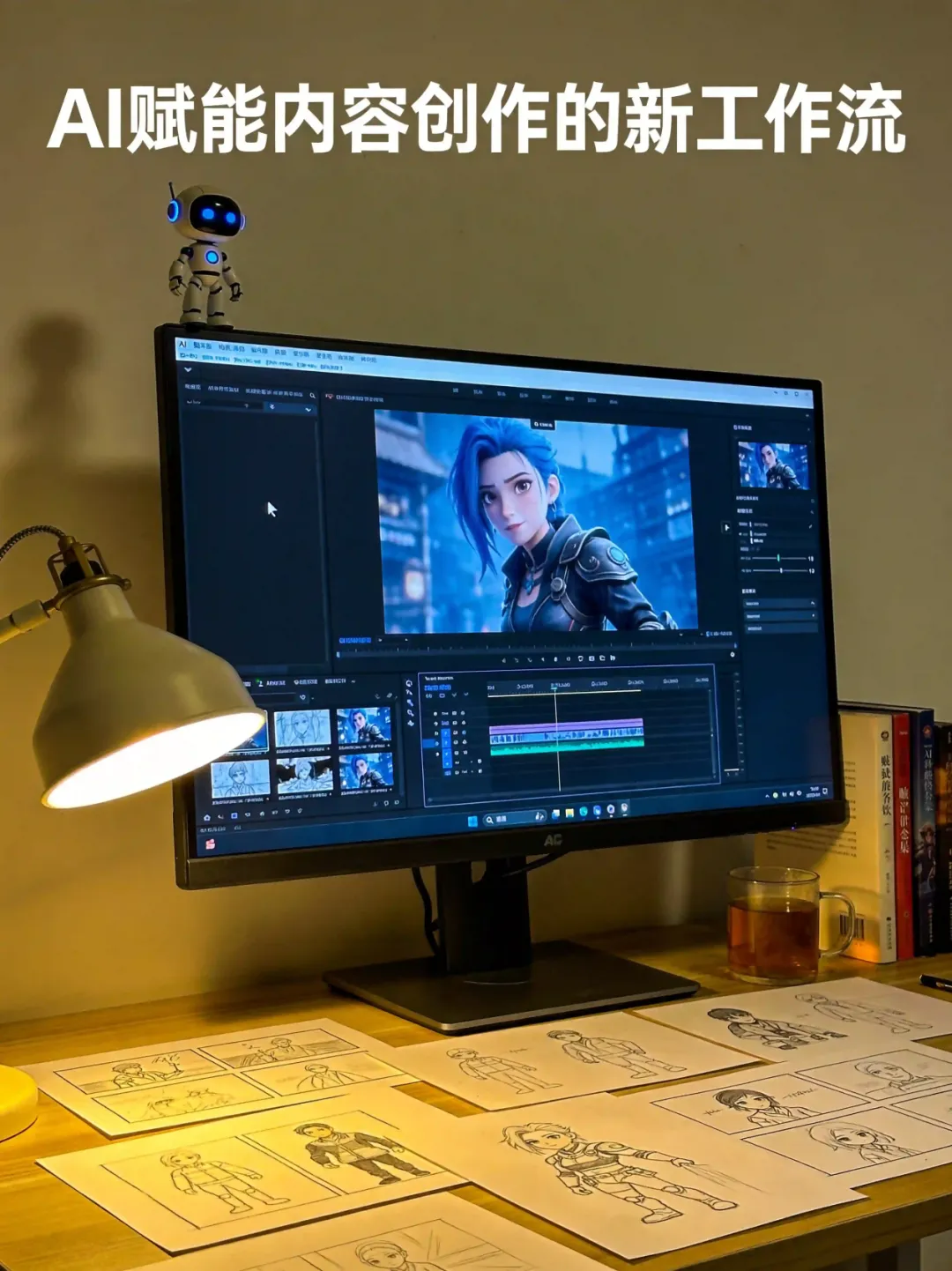Click the application logo in the top-left corner

click(182, 345)
